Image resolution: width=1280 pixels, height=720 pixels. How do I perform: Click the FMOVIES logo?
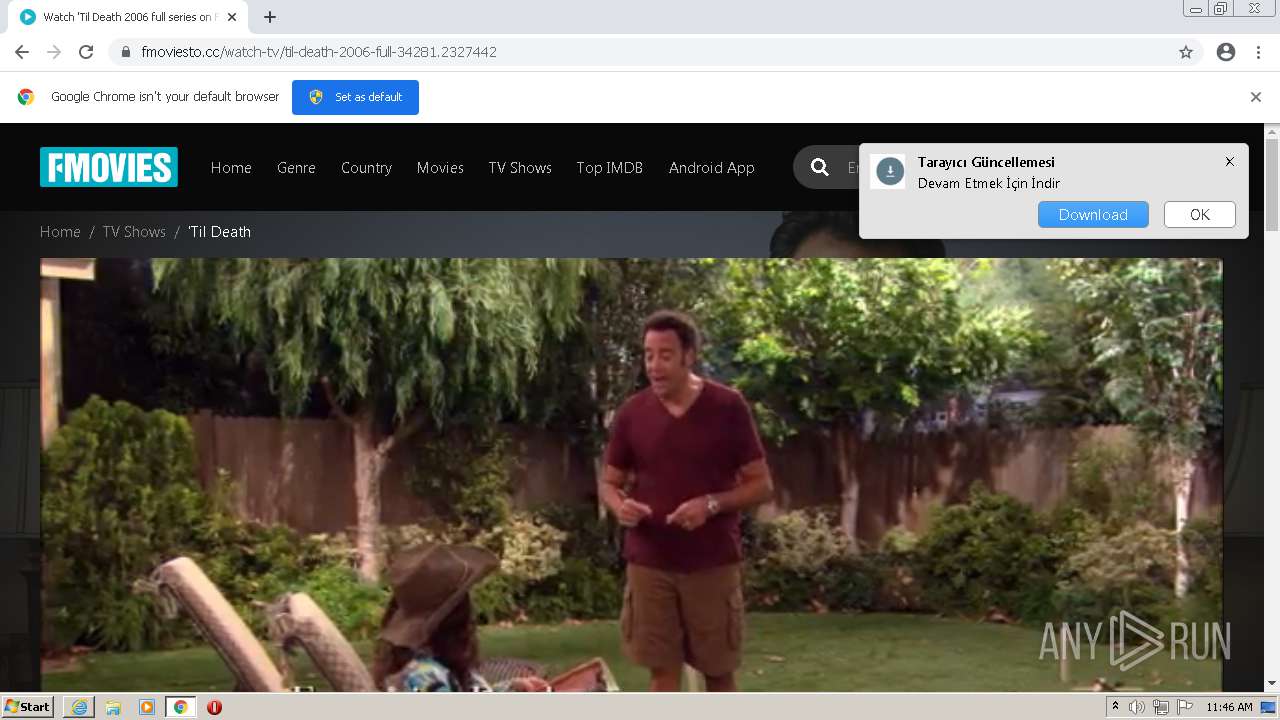point(109,167)
